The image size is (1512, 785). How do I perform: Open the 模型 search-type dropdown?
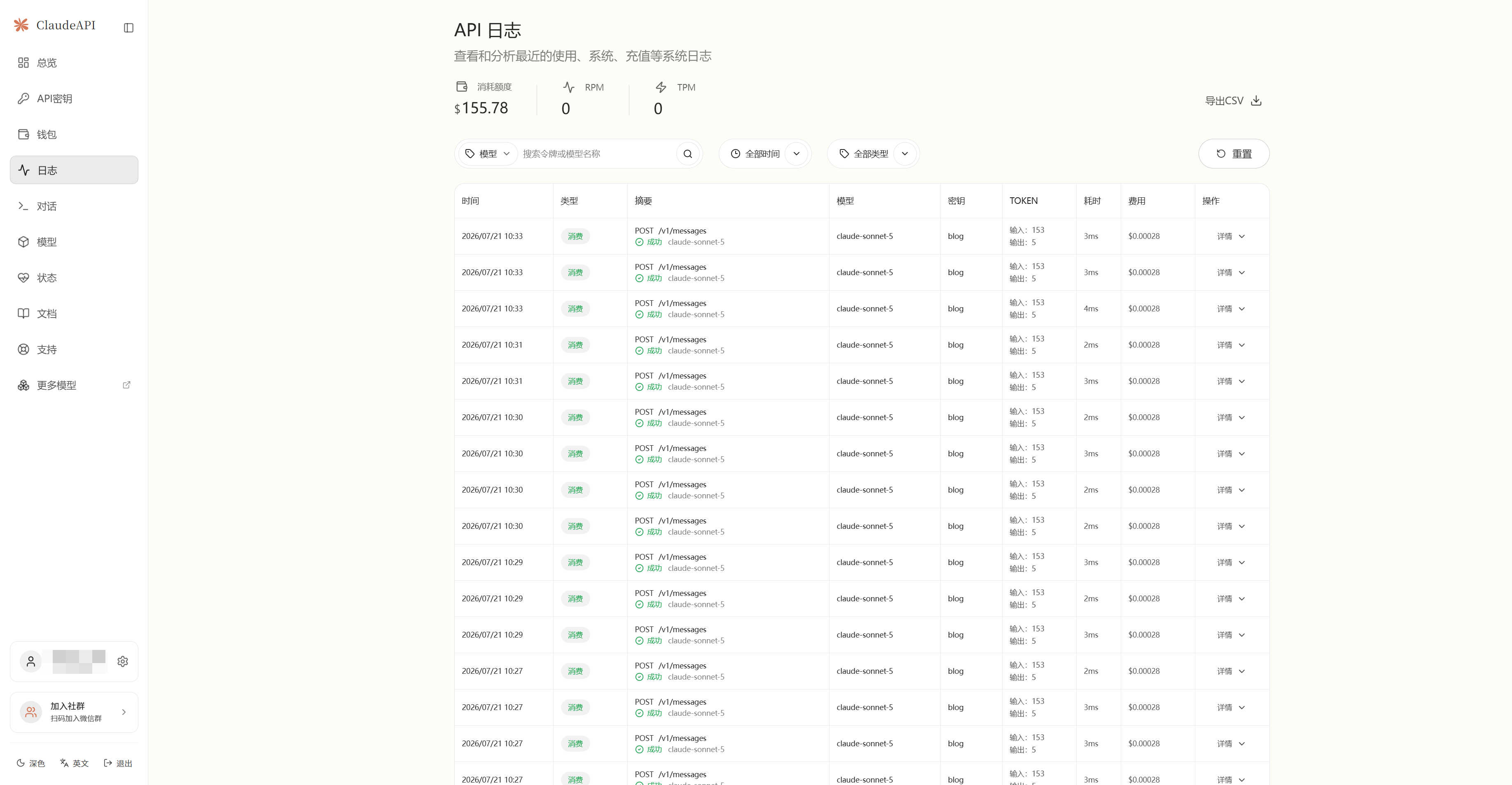[x=488, y=154]
